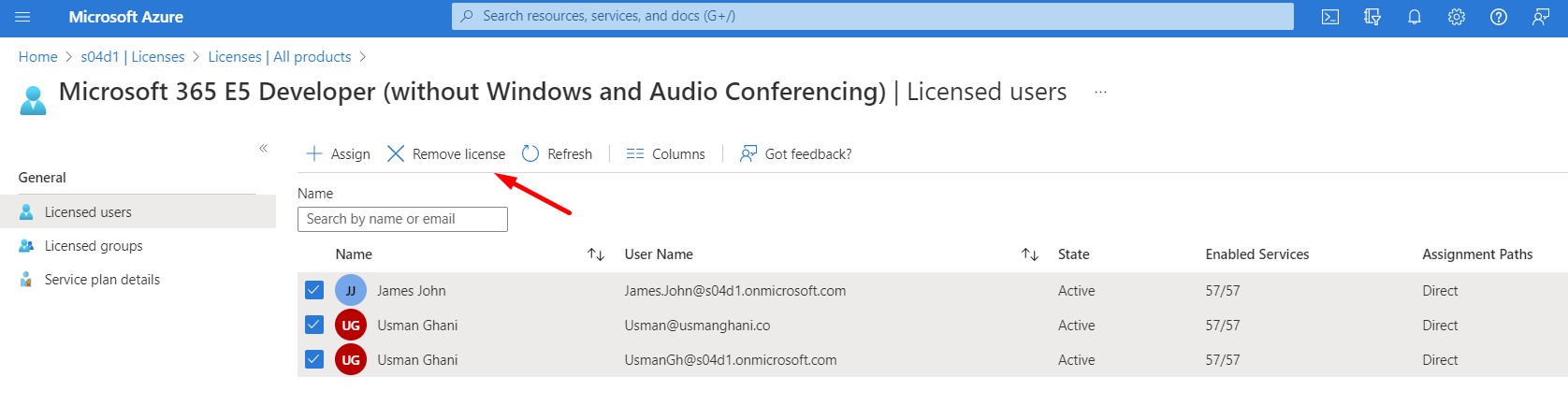Click Active state in James John row
The width and height of the screenshot is (1568, 406).
point(1077,291)
